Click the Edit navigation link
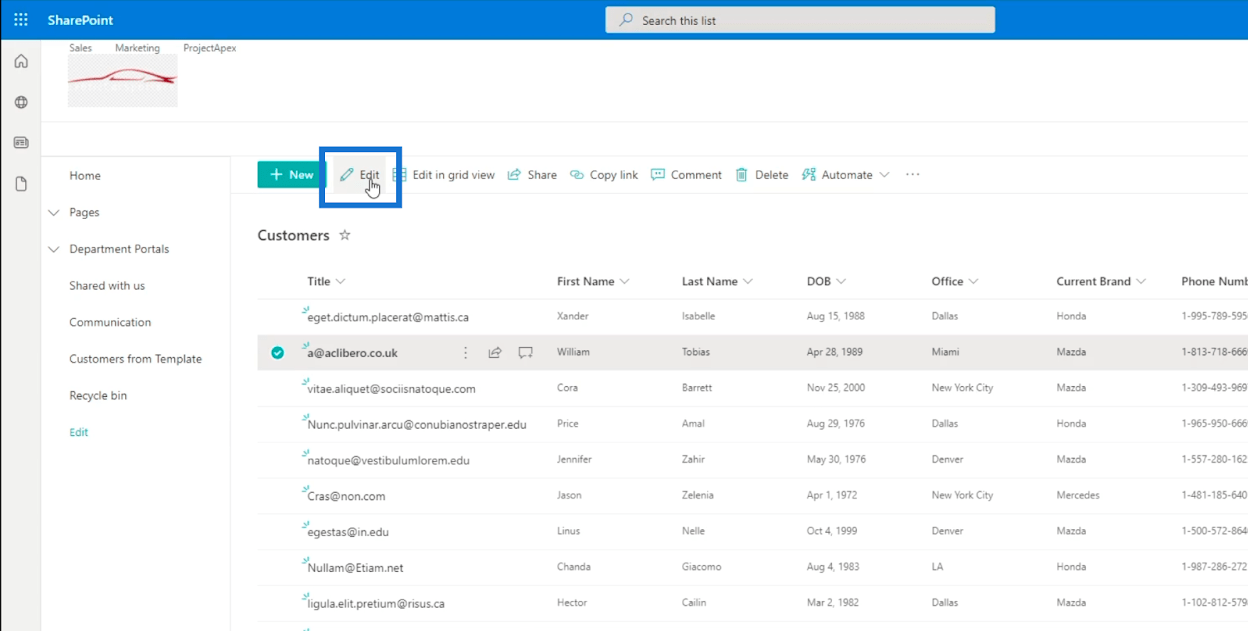 (79, 432)
